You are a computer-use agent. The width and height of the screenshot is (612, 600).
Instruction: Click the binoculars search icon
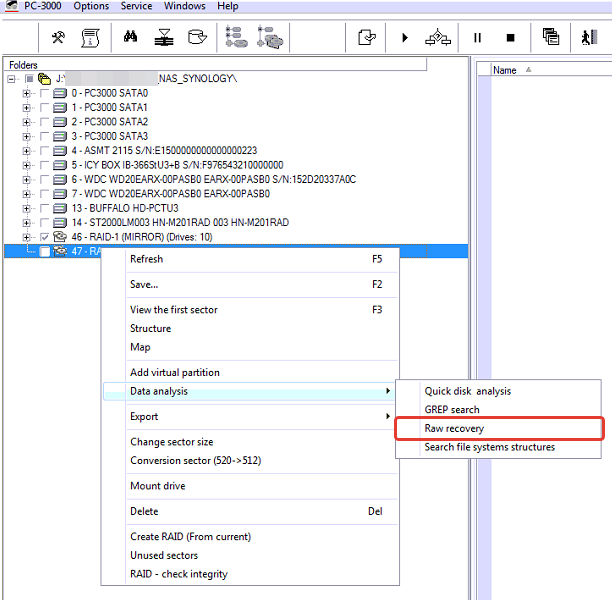(x=130, y=37)
